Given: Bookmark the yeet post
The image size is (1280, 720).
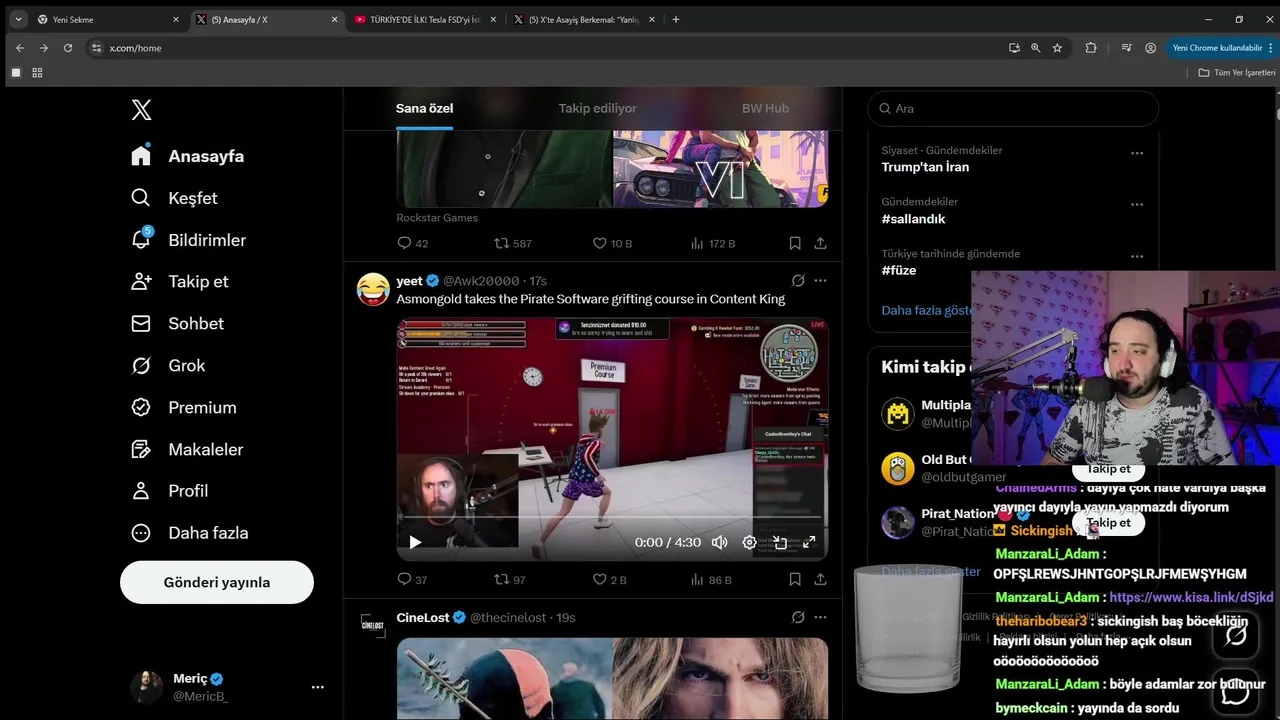Looking at the screenshot, I should pyautogui.click(x=795, y=579).
